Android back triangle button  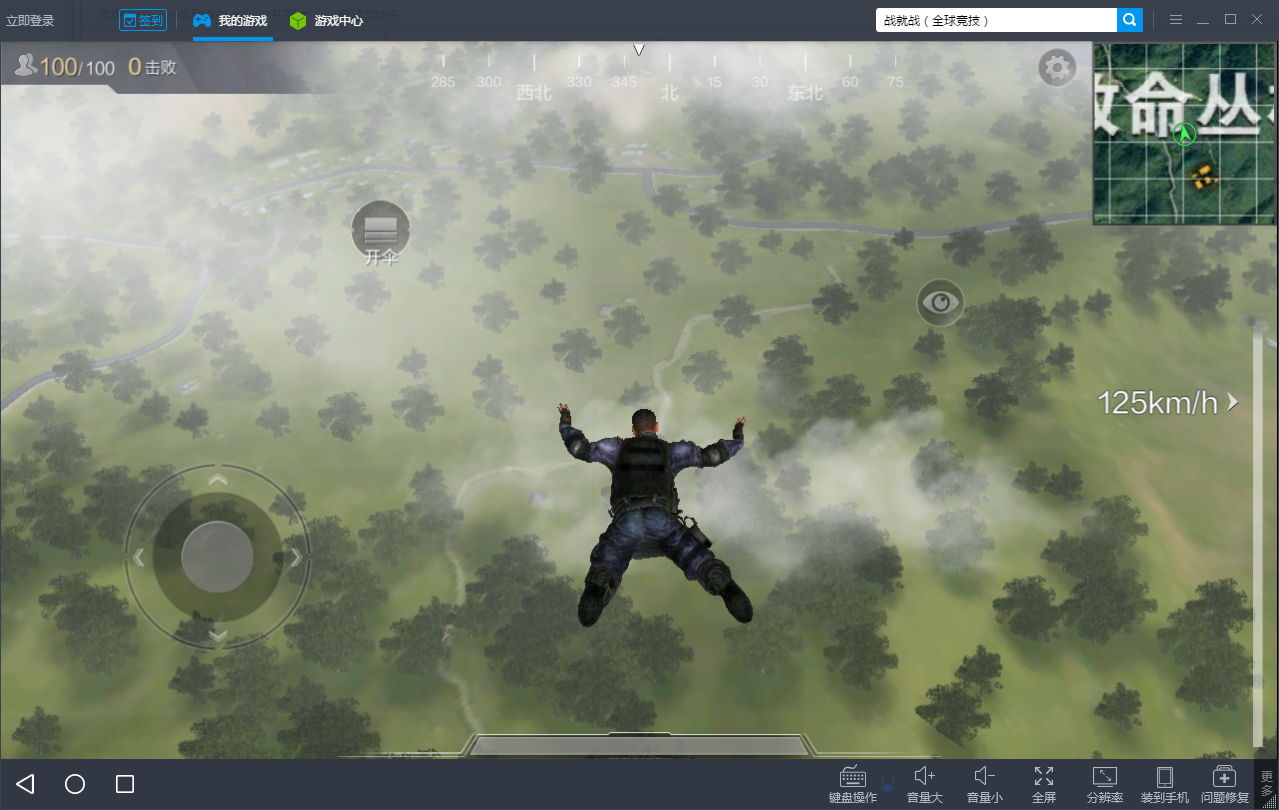[26, 784]
